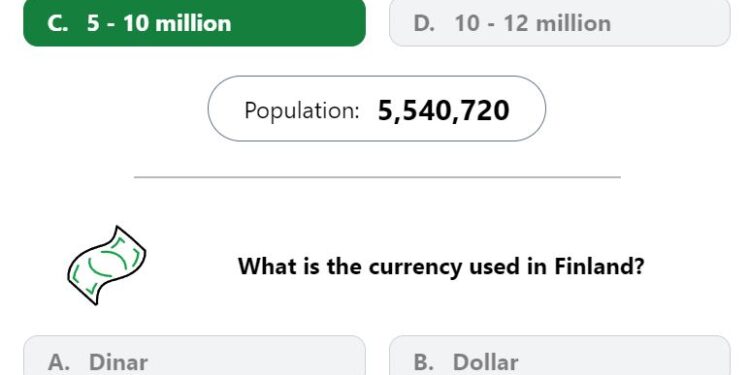
Task: Click the word "Finland?" in the question
Action: click(599, 266)
